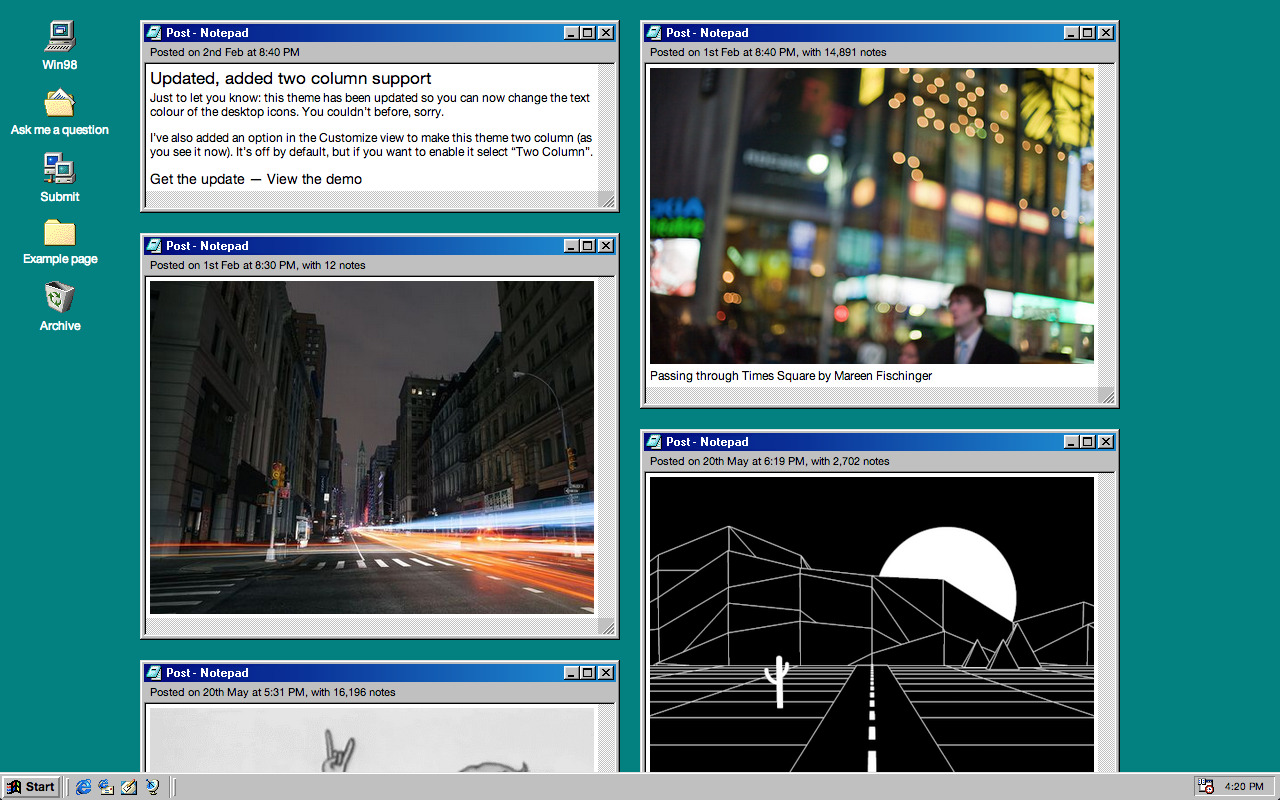1280x800 pixels.
Task: Maximize the 2nd Feb text post window
Action: pyautogui.click(x=588, y=33)
